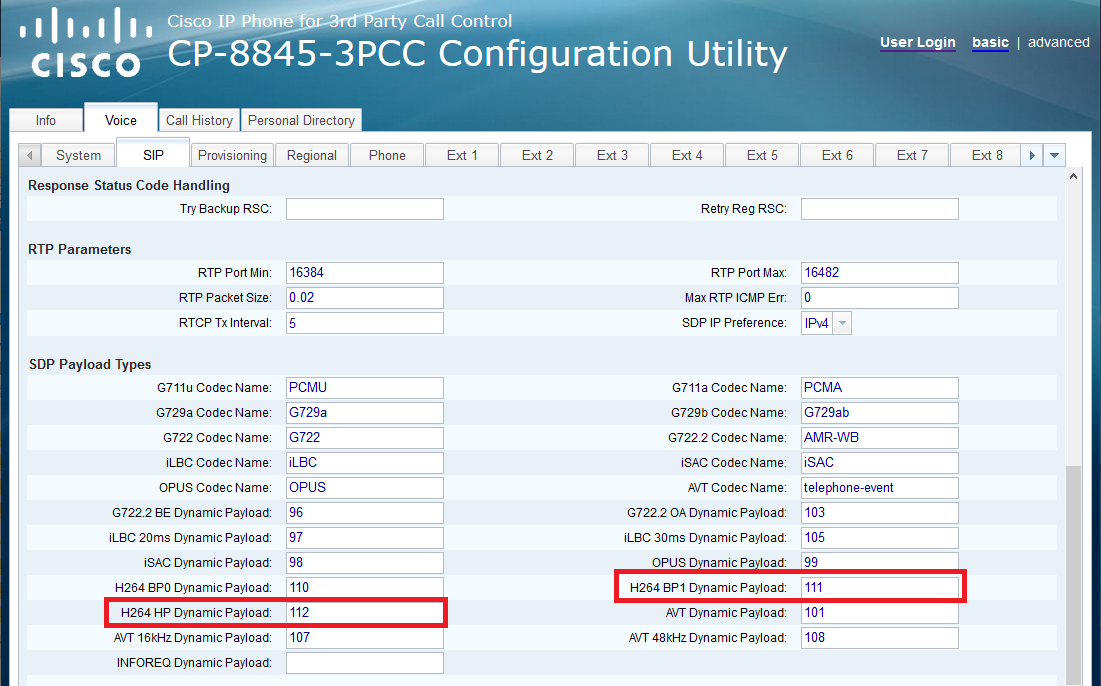Switch to the Info tab
The image size is (1101, 686).
point(46,120)
